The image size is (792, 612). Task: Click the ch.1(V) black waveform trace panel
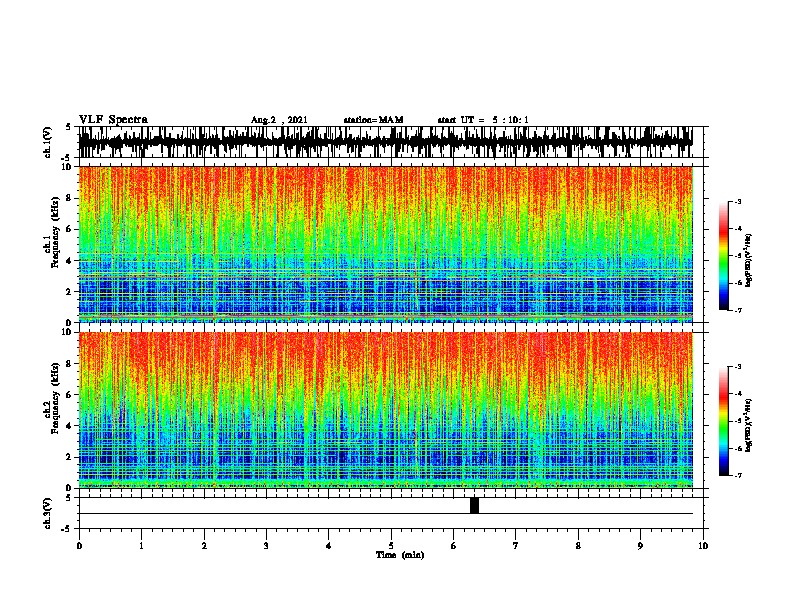pyautogui.click(x=385, y=142)
